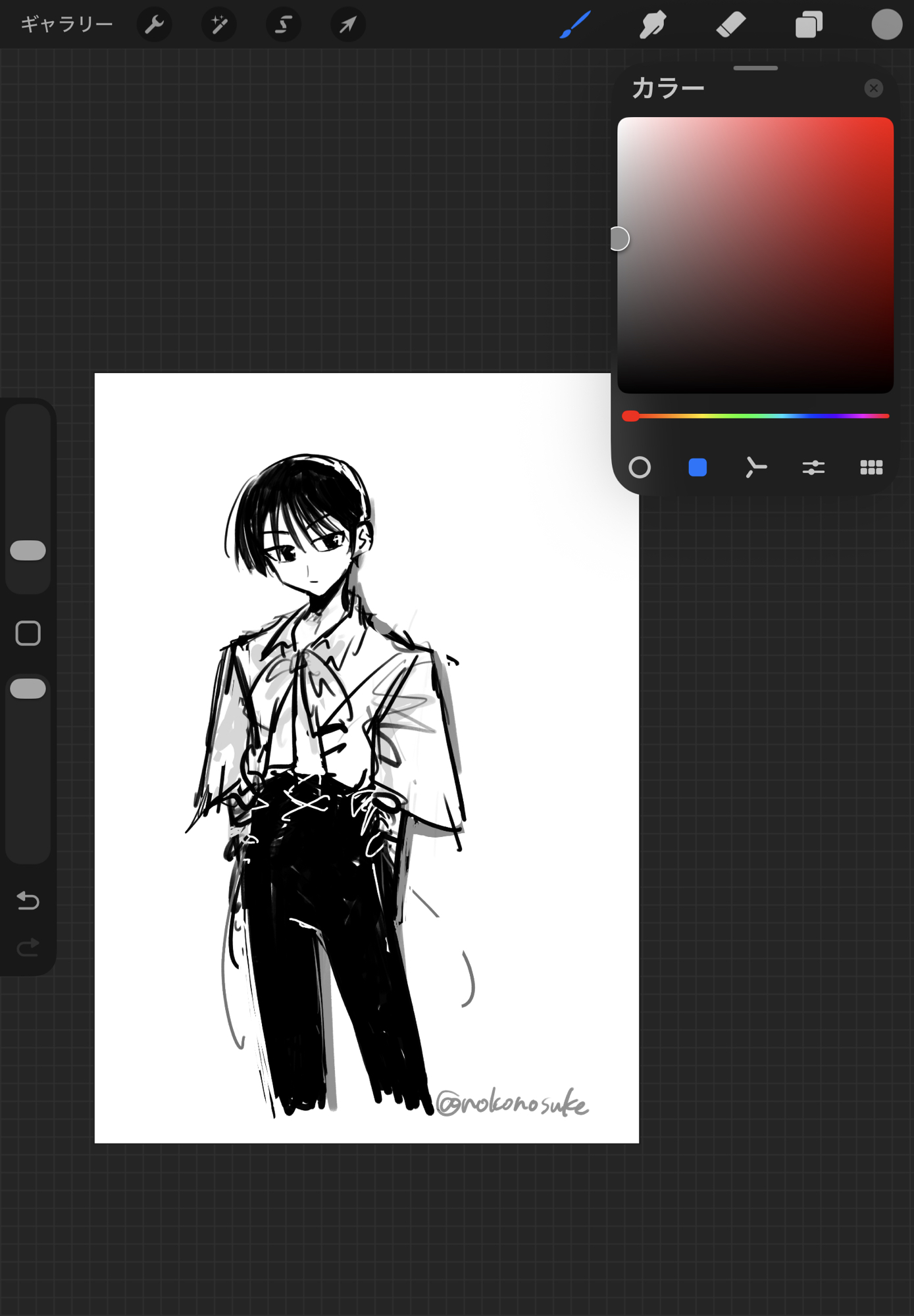Switch to the Harmony color tab
914x1316 pixels.
tap(755, 468)
